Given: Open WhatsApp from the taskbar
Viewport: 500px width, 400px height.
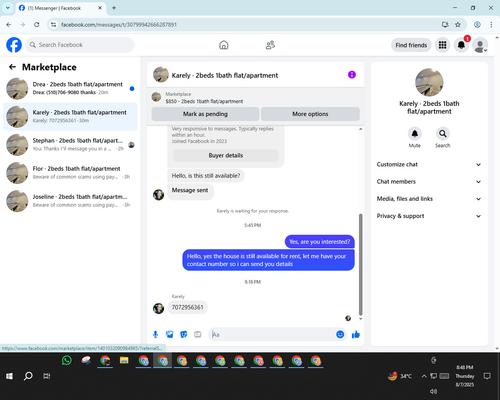Looking at the screenshot, I should (x=67, y=360).
